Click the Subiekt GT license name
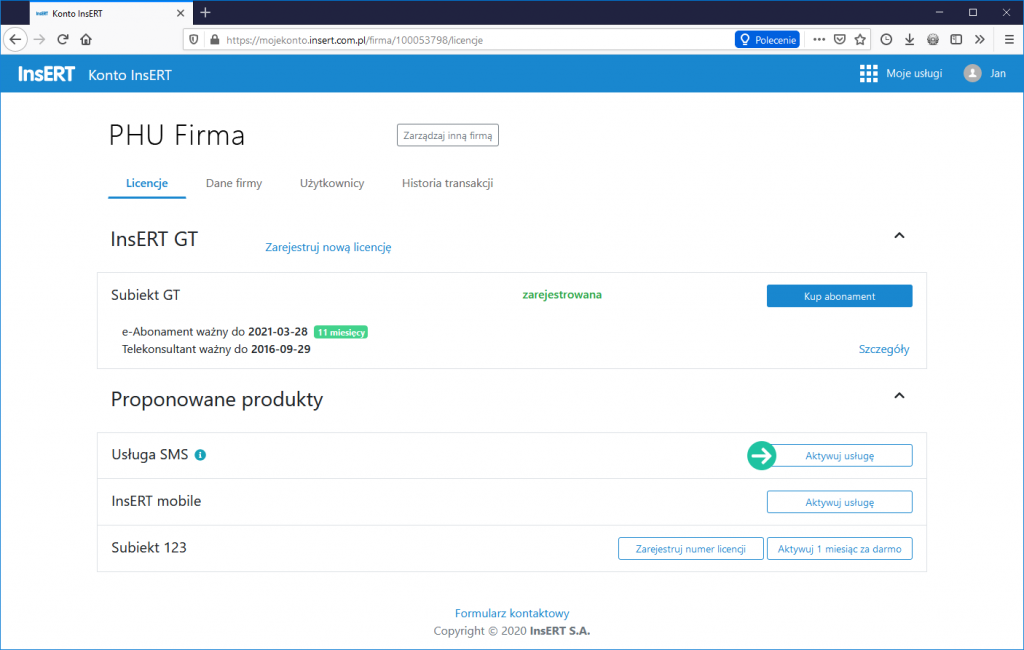 tap(145, 295)
